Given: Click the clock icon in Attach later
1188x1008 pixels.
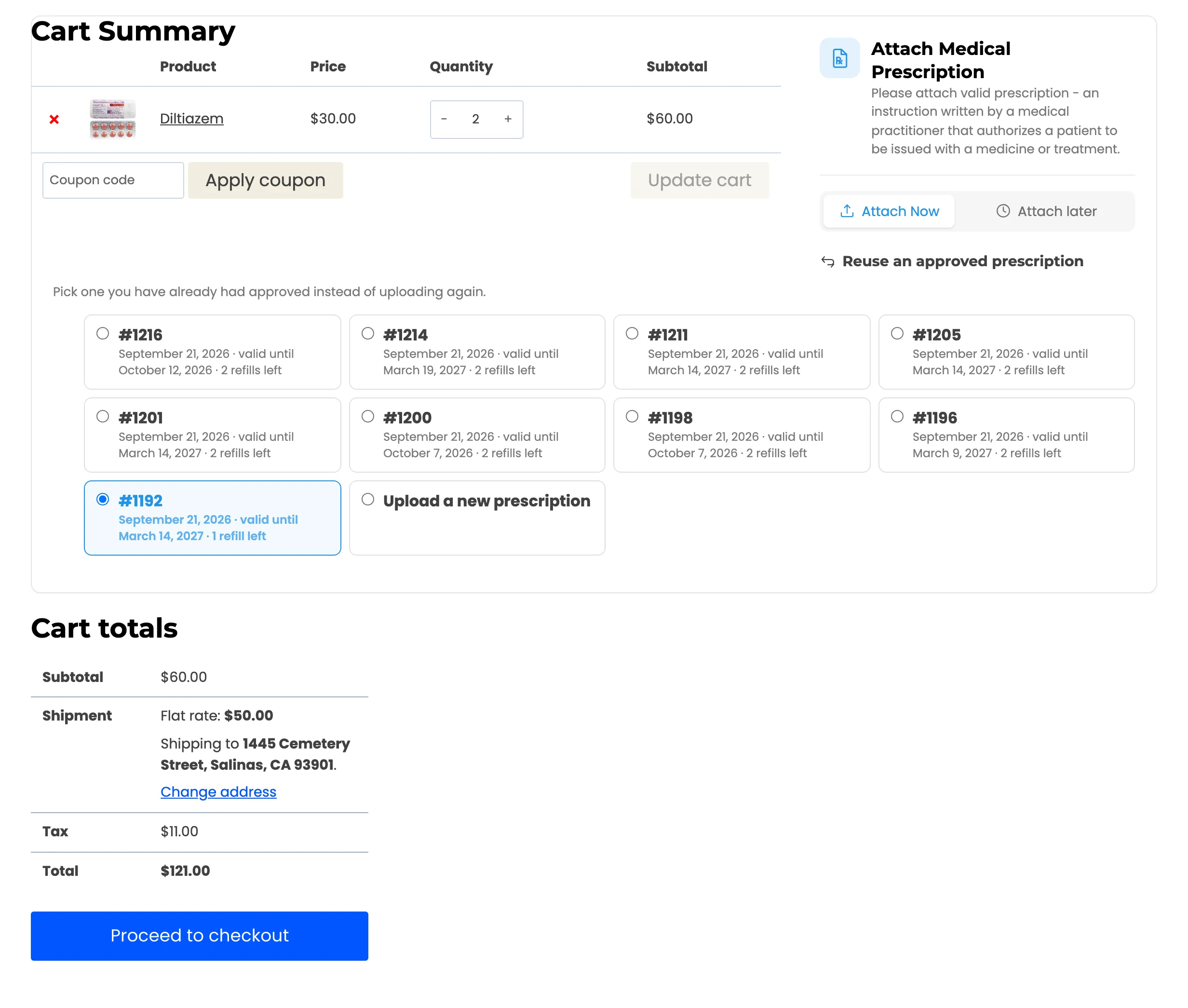Looking at the screenshot, I should (1003, 211).
